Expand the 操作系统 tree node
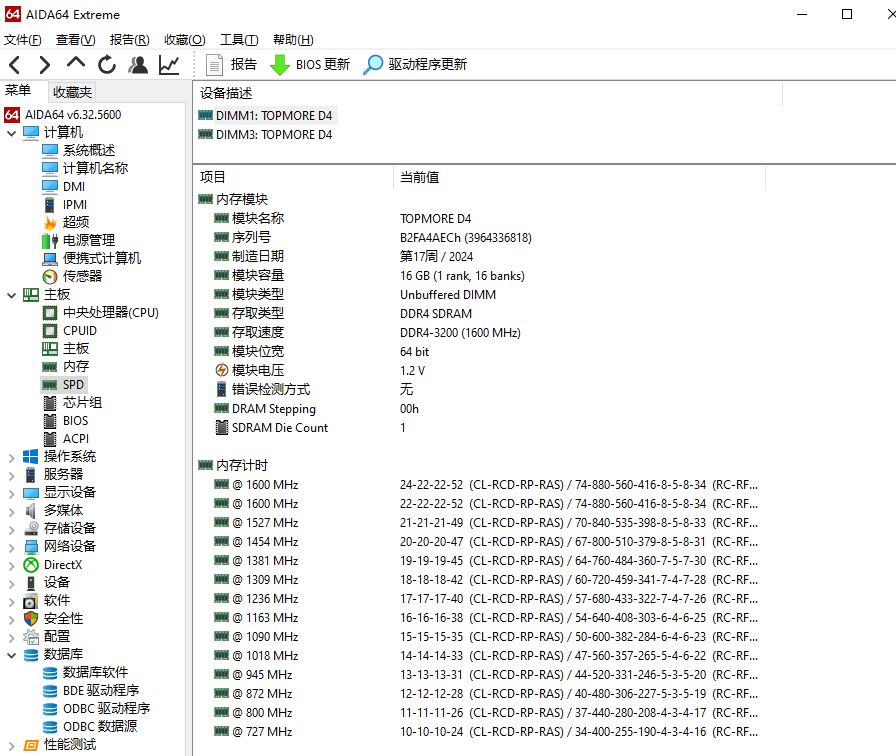 (11, 457)
